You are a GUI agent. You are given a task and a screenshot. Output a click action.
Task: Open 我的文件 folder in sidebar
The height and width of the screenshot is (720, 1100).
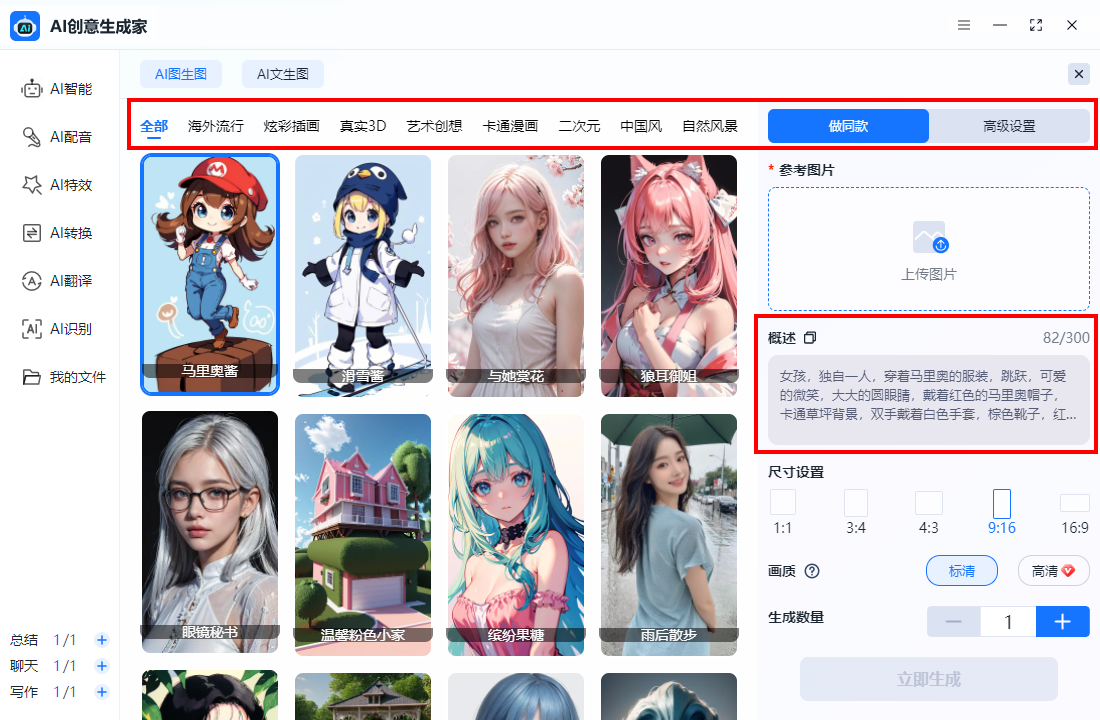click(x=65, y=378)
